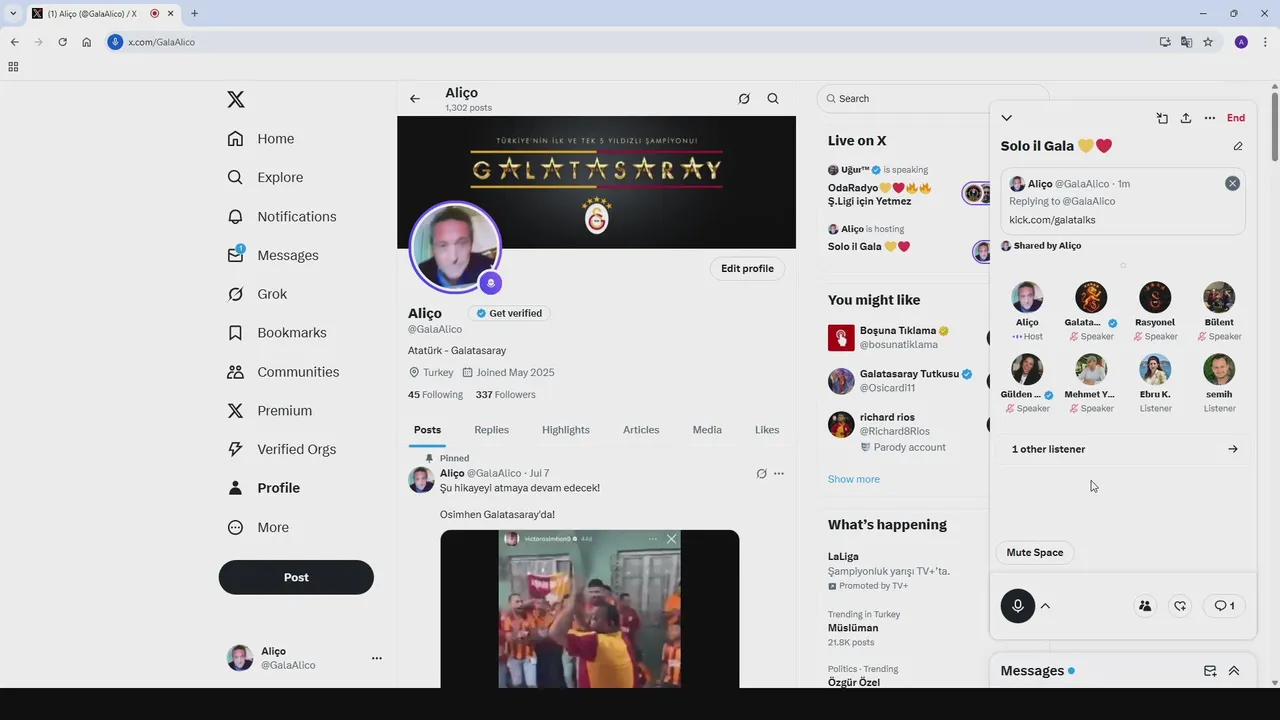Open Home from the sidebar
The height and width of the screenshot is (720, 1280).
(261, 139)
